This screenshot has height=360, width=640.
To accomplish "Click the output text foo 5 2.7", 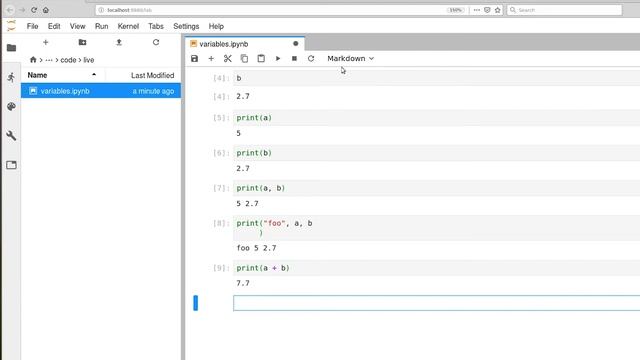I will click(x=256, y=248).
